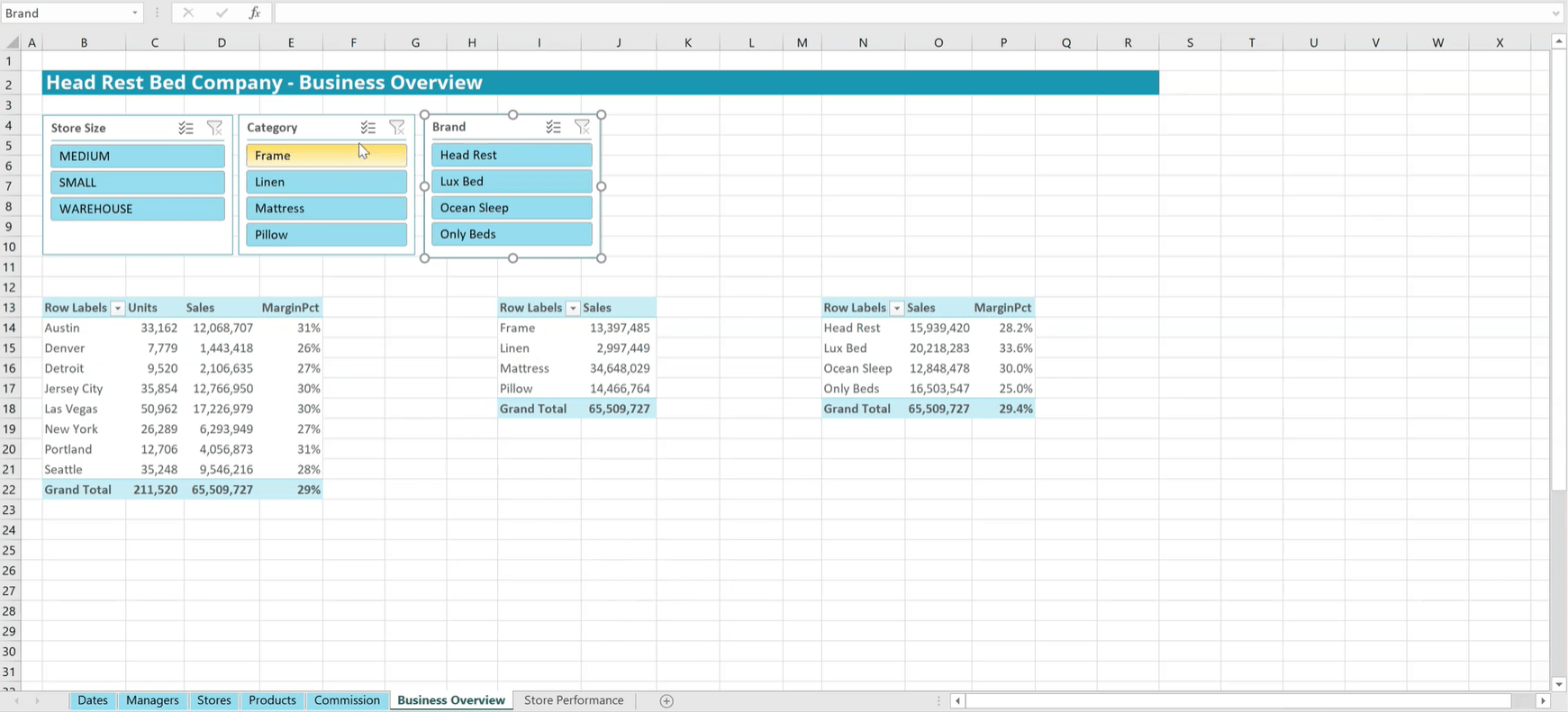Toggle the Linen category slicer item

[326, 182]
